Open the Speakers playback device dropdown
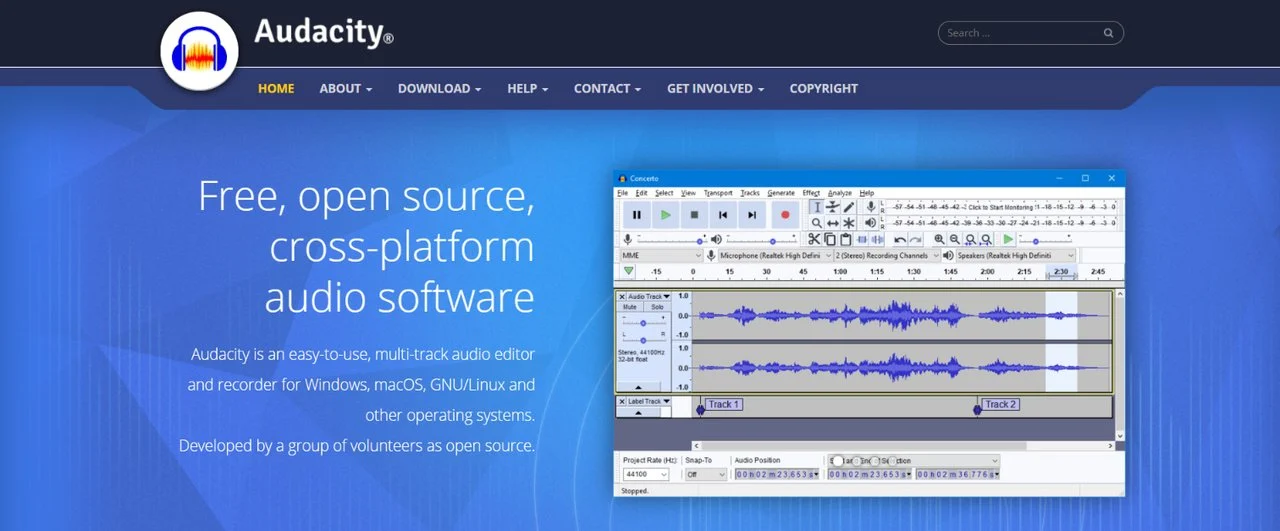 (x=1016, y=256)
